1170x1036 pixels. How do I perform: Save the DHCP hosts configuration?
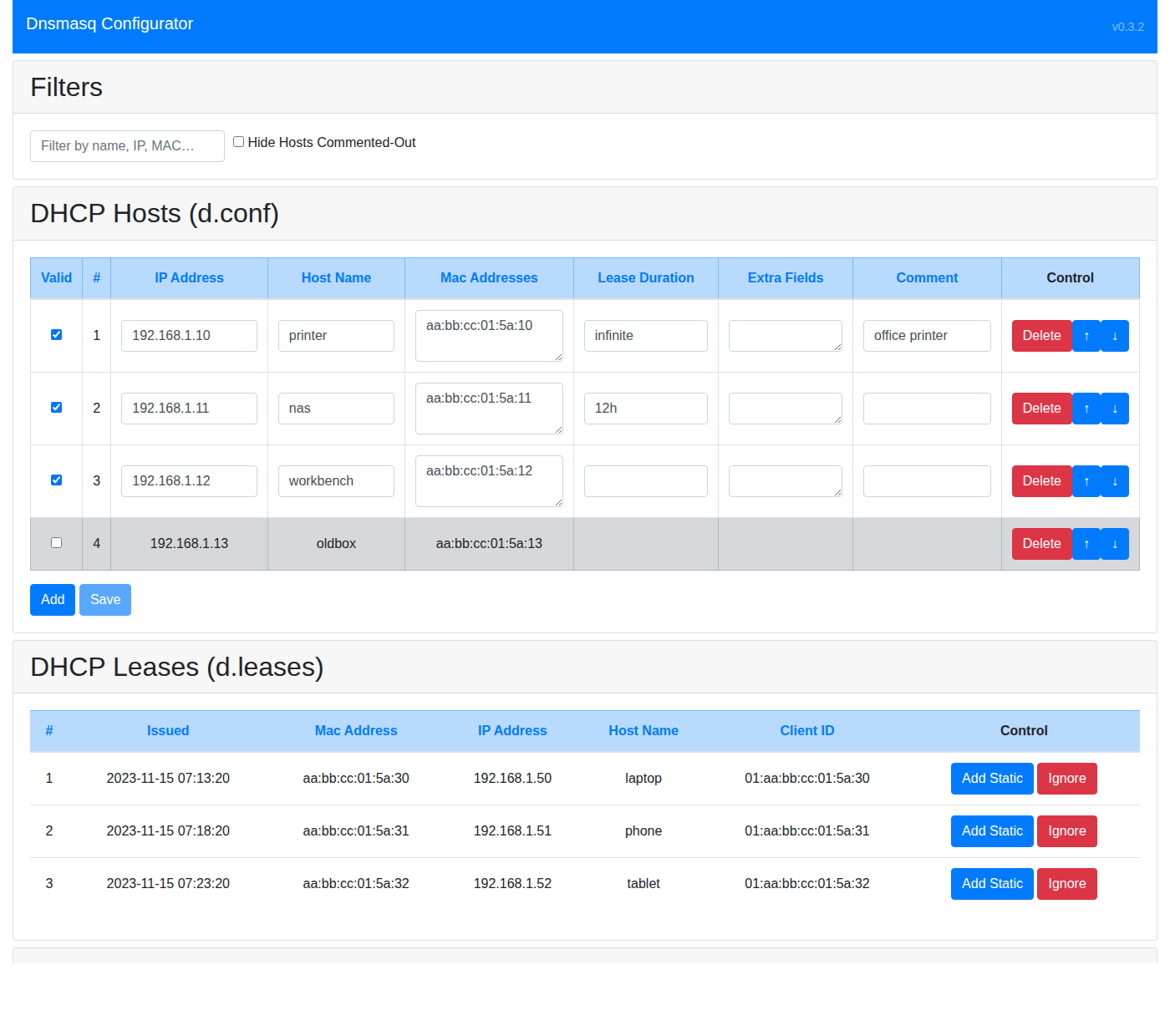[105, 600]
